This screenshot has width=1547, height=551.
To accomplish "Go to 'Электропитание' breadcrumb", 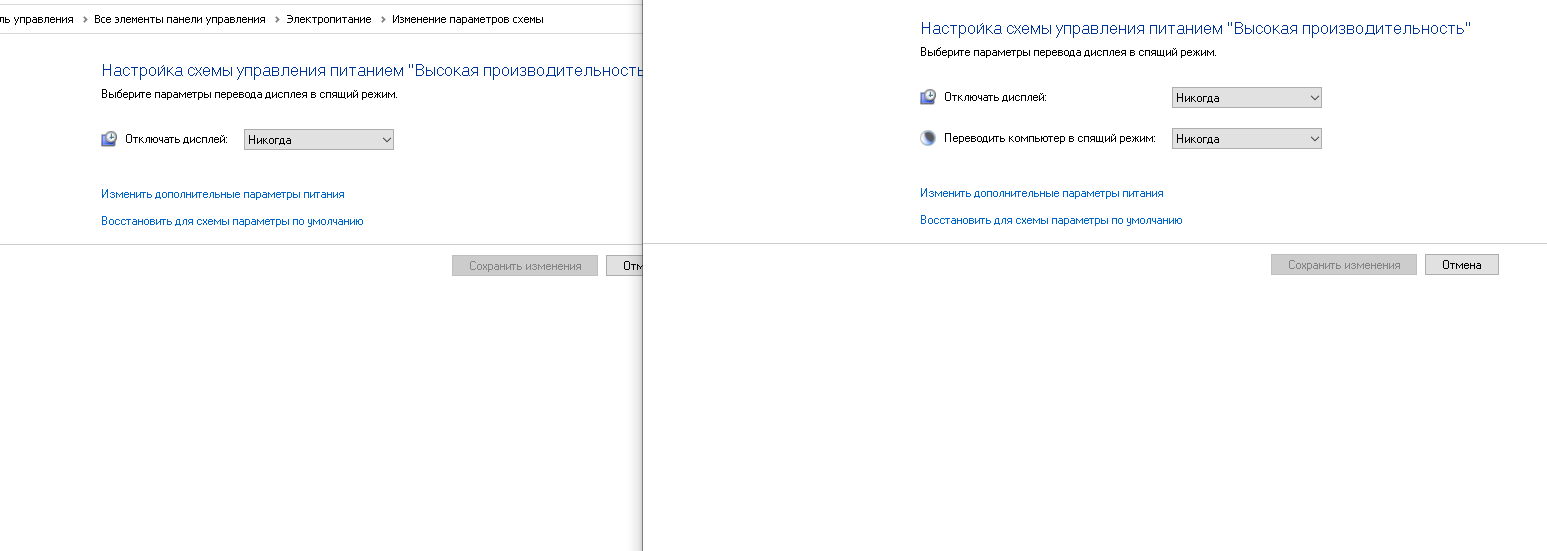I will 329,19.
